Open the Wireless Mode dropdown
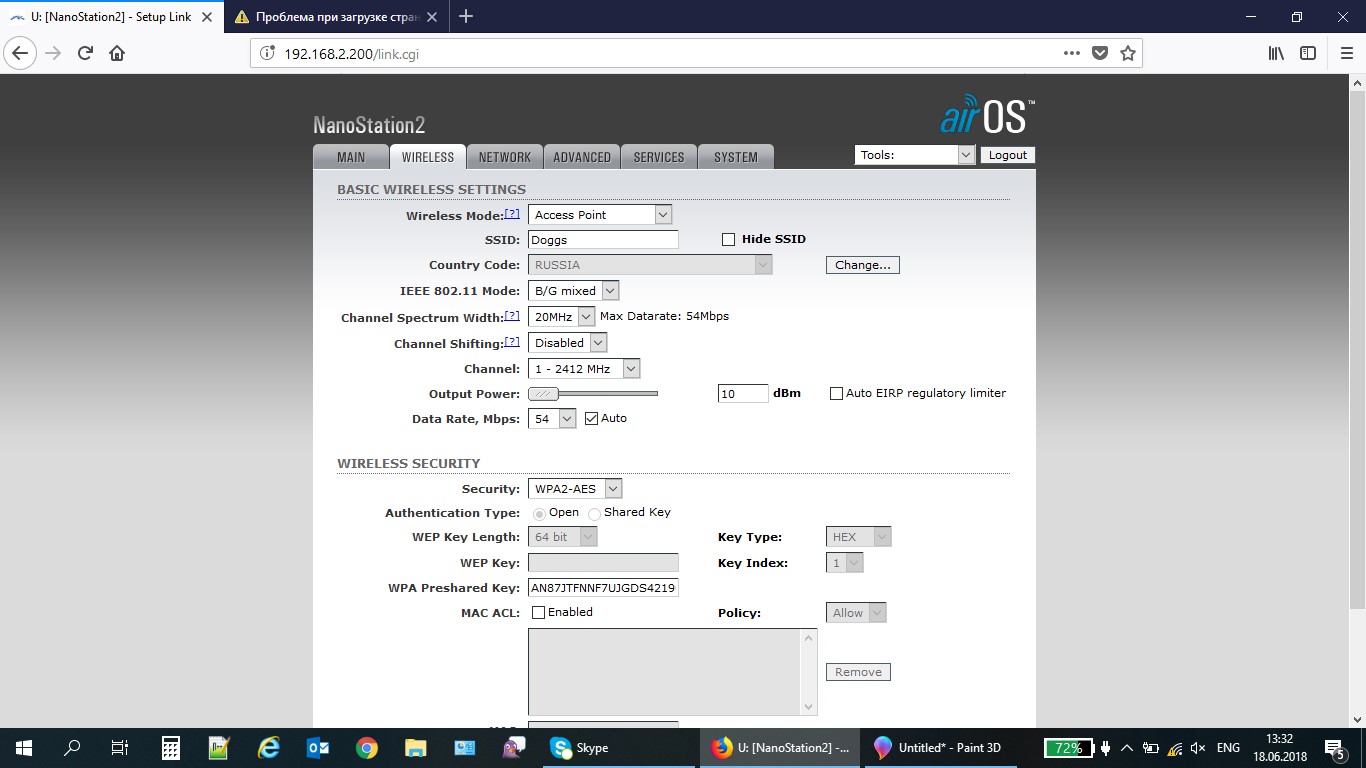The image size is (1366, 768). coord(600,215)
